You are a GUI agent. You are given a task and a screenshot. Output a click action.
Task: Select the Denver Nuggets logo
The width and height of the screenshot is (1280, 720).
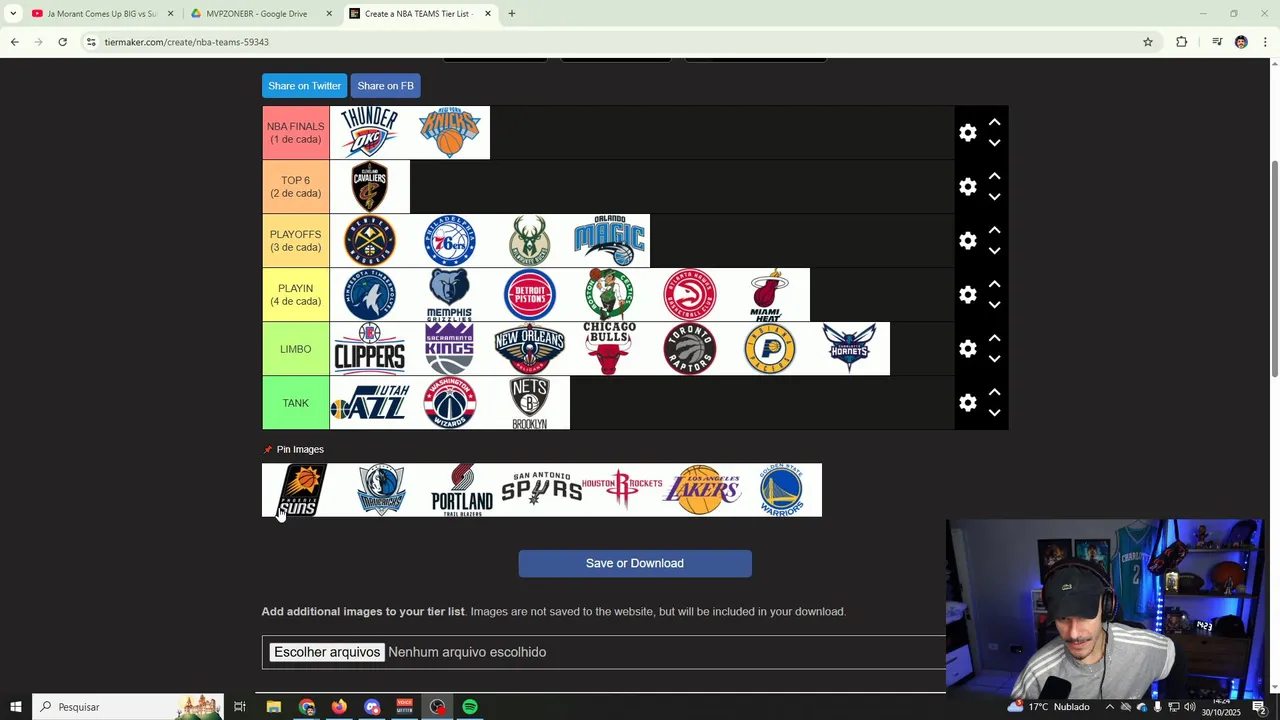369,241
